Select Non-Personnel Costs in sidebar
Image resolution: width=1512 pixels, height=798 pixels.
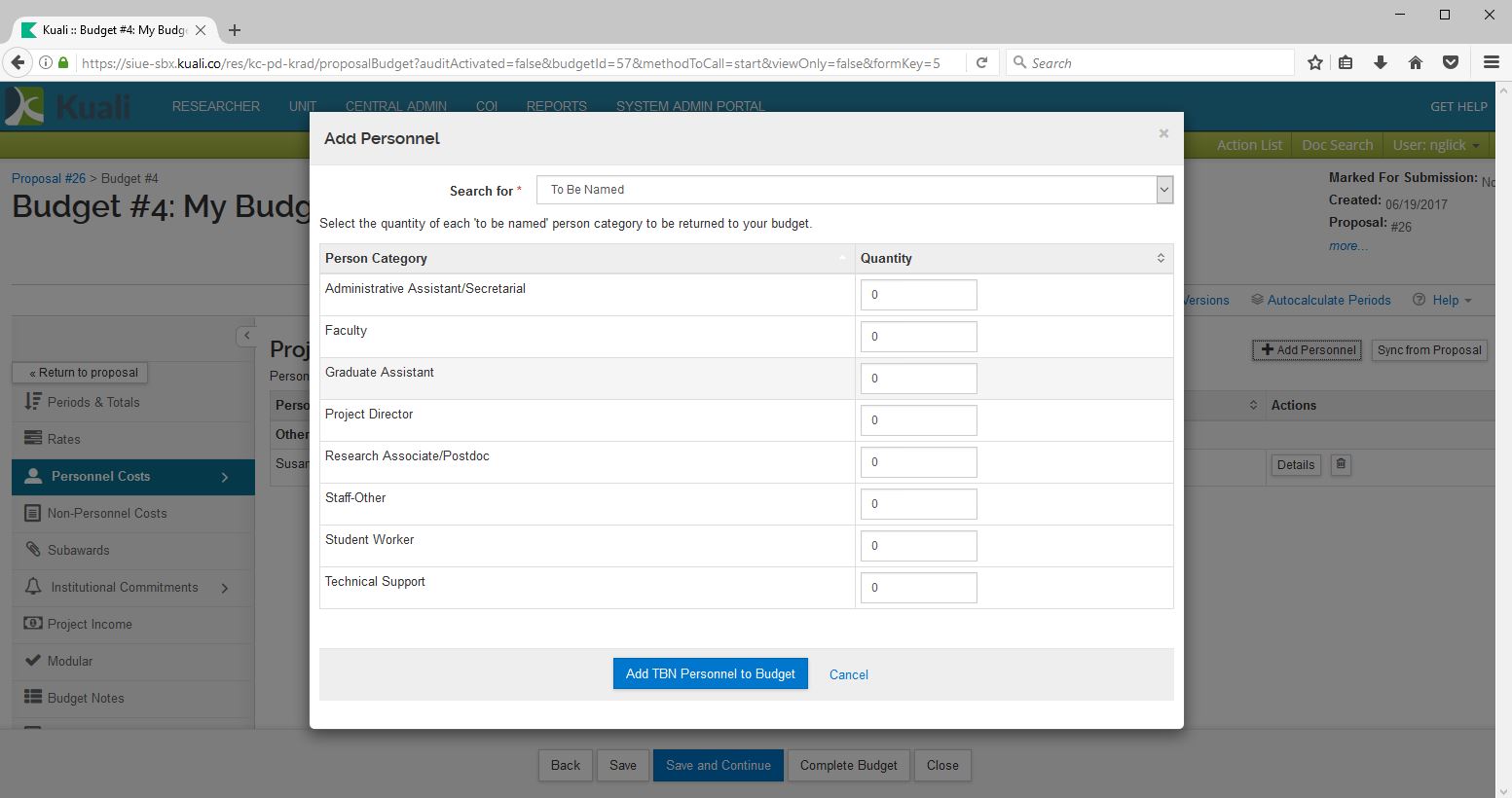point(107,513)
